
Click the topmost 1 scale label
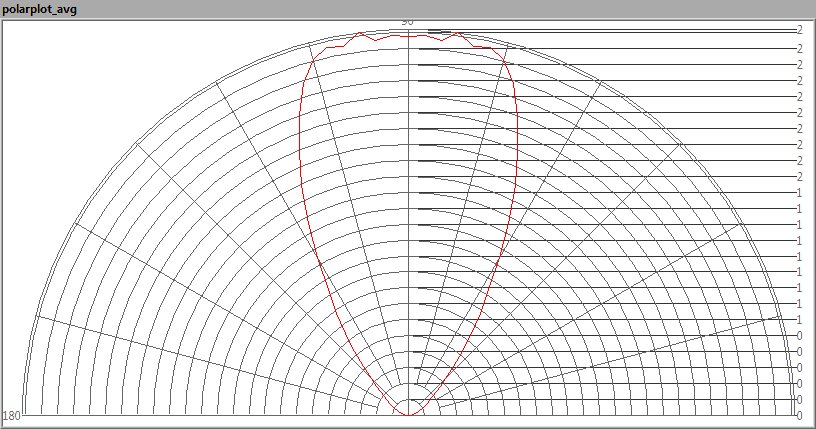pyautogui.click(x=799, y=192)
